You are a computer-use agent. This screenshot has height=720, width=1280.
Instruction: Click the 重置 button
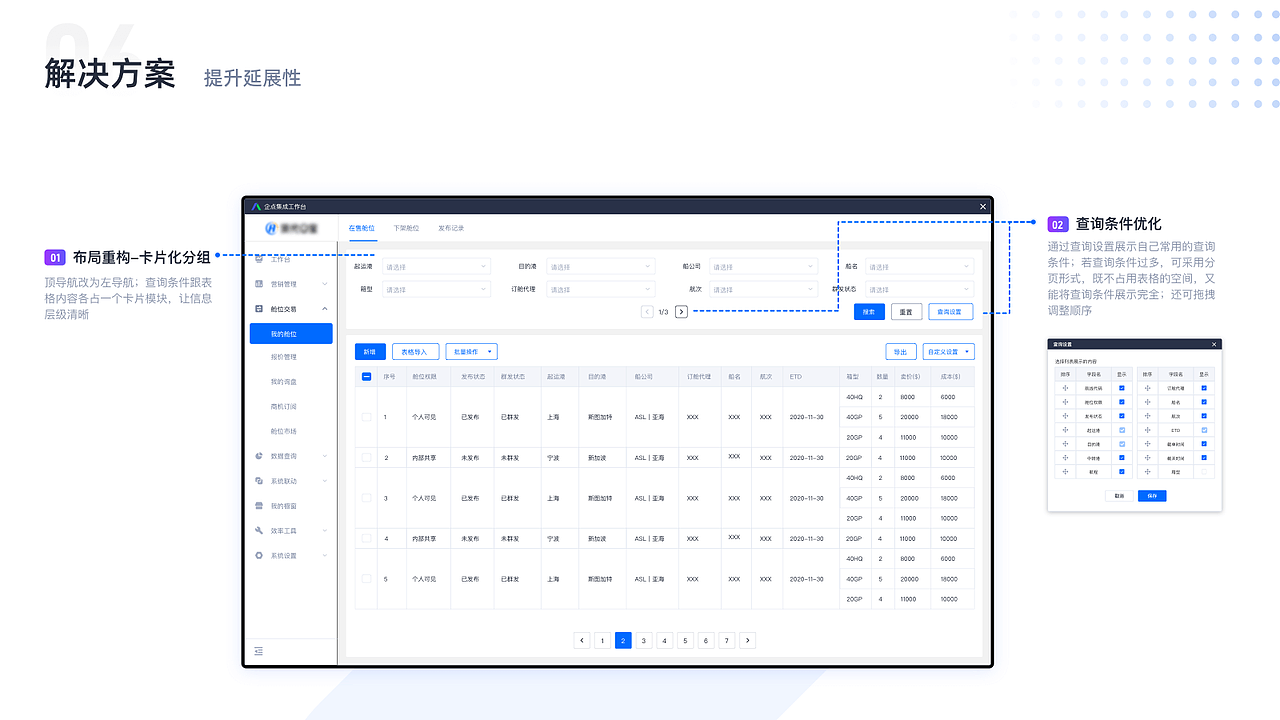click(x=906, y=312)
